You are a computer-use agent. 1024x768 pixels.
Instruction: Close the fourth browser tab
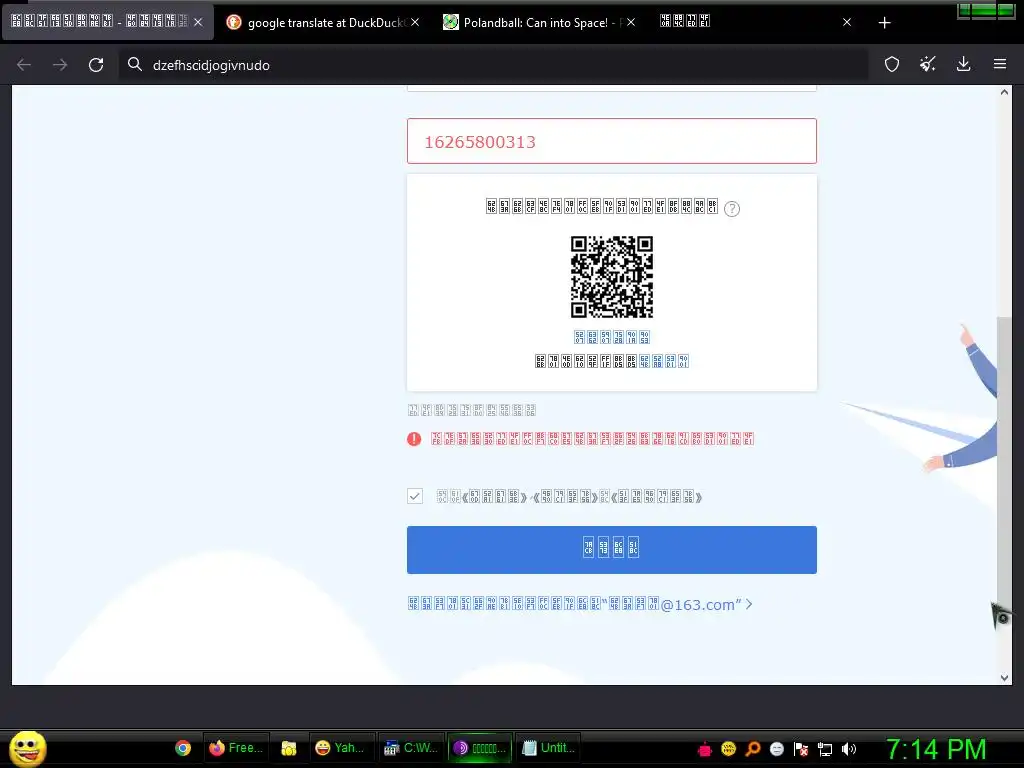click(x=847, y=22)
